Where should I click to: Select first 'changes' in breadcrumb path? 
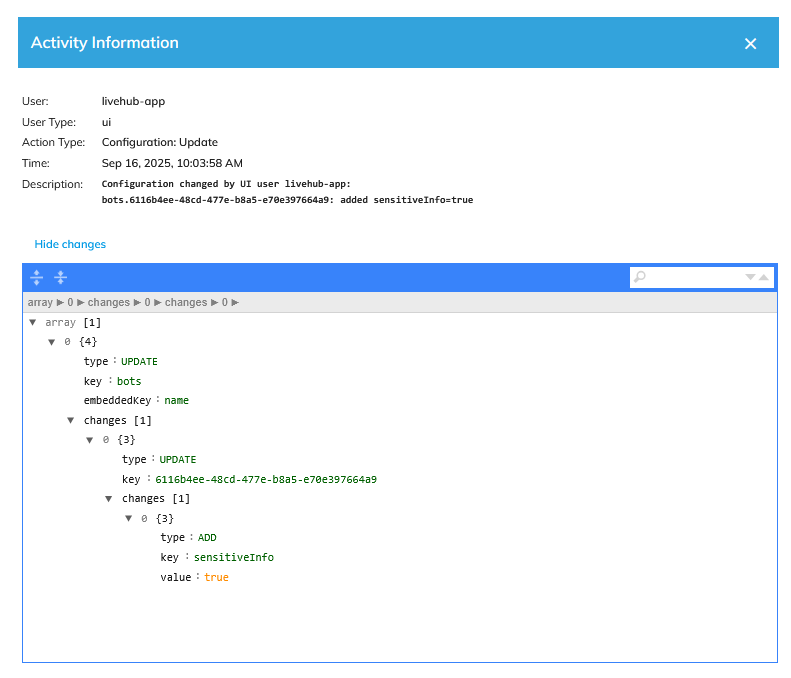pyautogui.click(x=109, y=302)
